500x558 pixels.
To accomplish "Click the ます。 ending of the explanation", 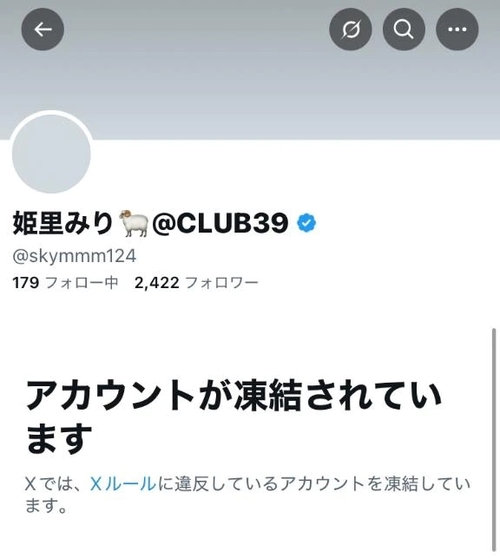I will [46, 506].
